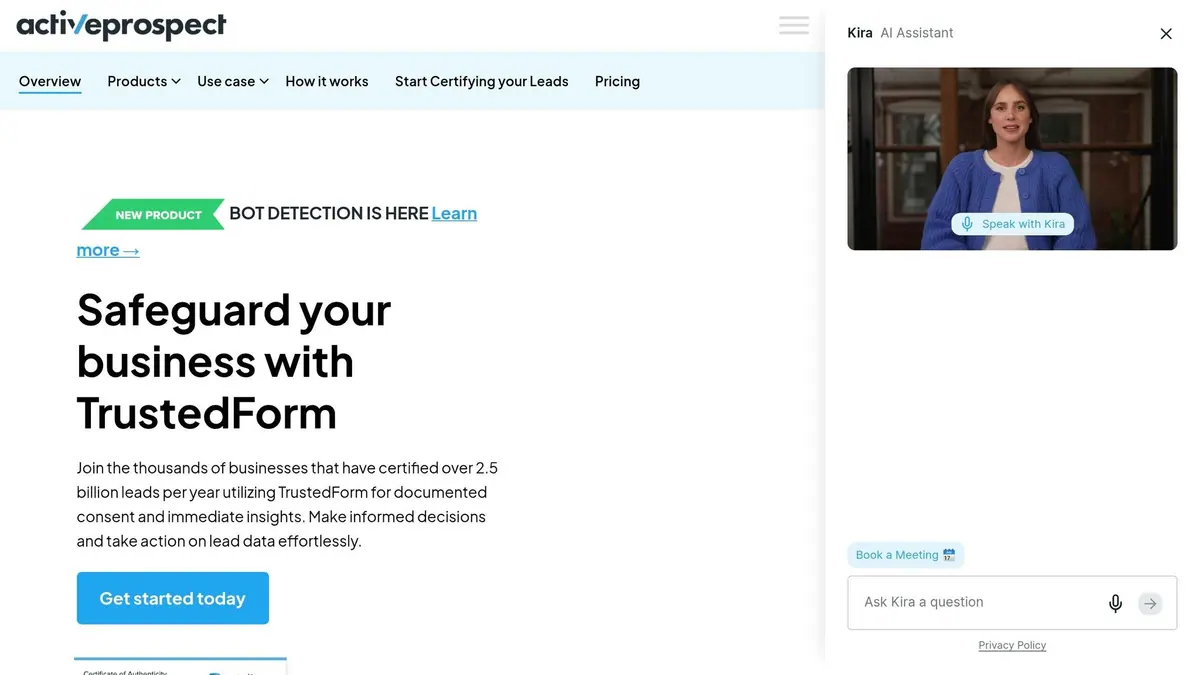
Task: Select the Overview tab
Action: pyautogui.click(x=50, y=82)
